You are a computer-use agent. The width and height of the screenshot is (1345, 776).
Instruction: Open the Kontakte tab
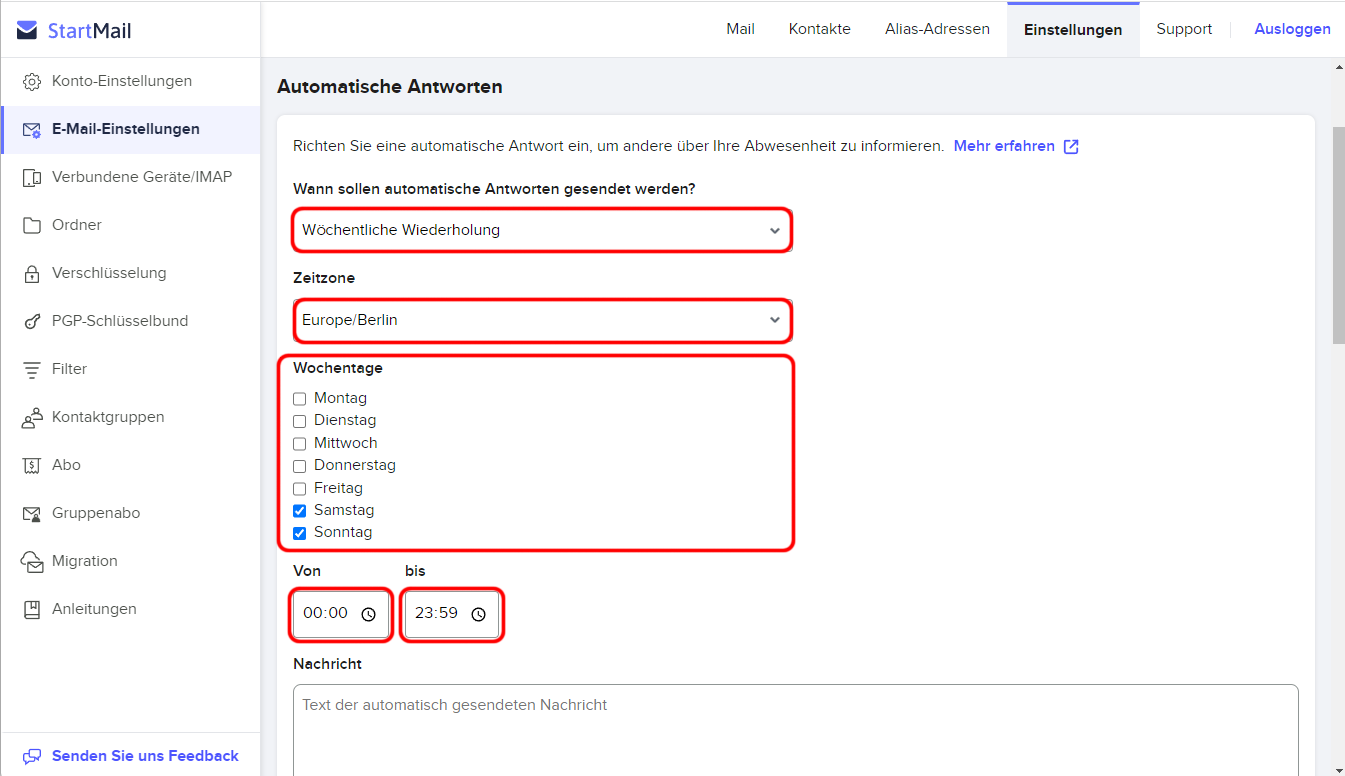(820, 29)
